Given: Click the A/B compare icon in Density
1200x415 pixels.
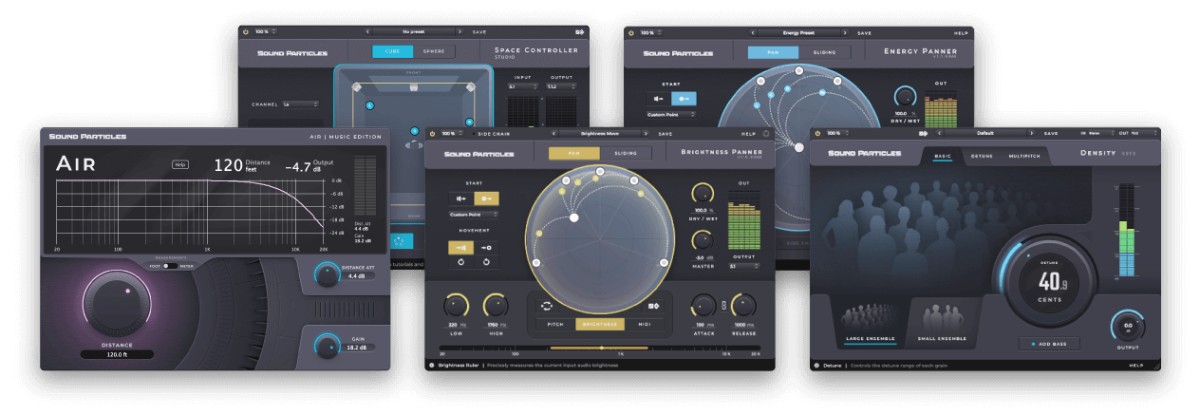Looking at the screenshot, I should pos(923,133).
